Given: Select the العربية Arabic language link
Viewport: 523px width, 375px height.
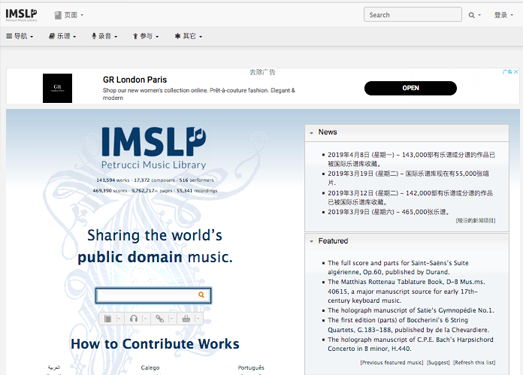Looking at the screenshot, I should coord(54,368).
